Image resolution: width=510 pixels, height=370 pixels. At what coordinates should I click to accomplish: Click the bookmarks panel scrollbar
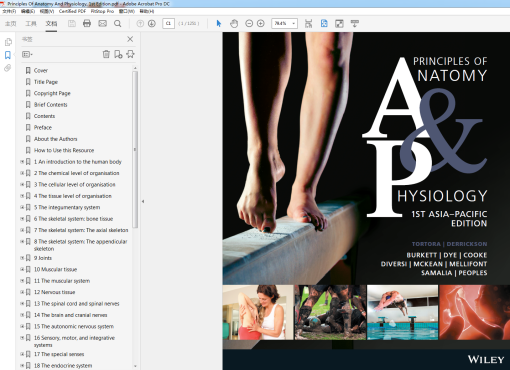tap(135, 149)
